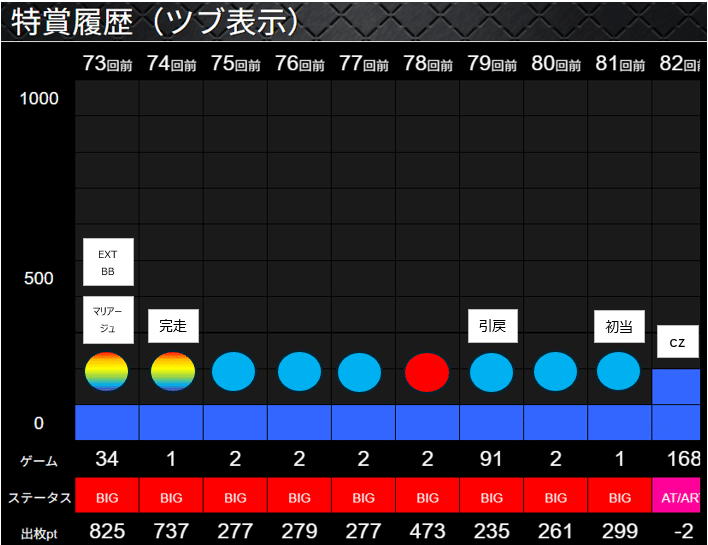Screen dimensions: 708x545
Task: Click the payout value 737
Action: point(171,531)
